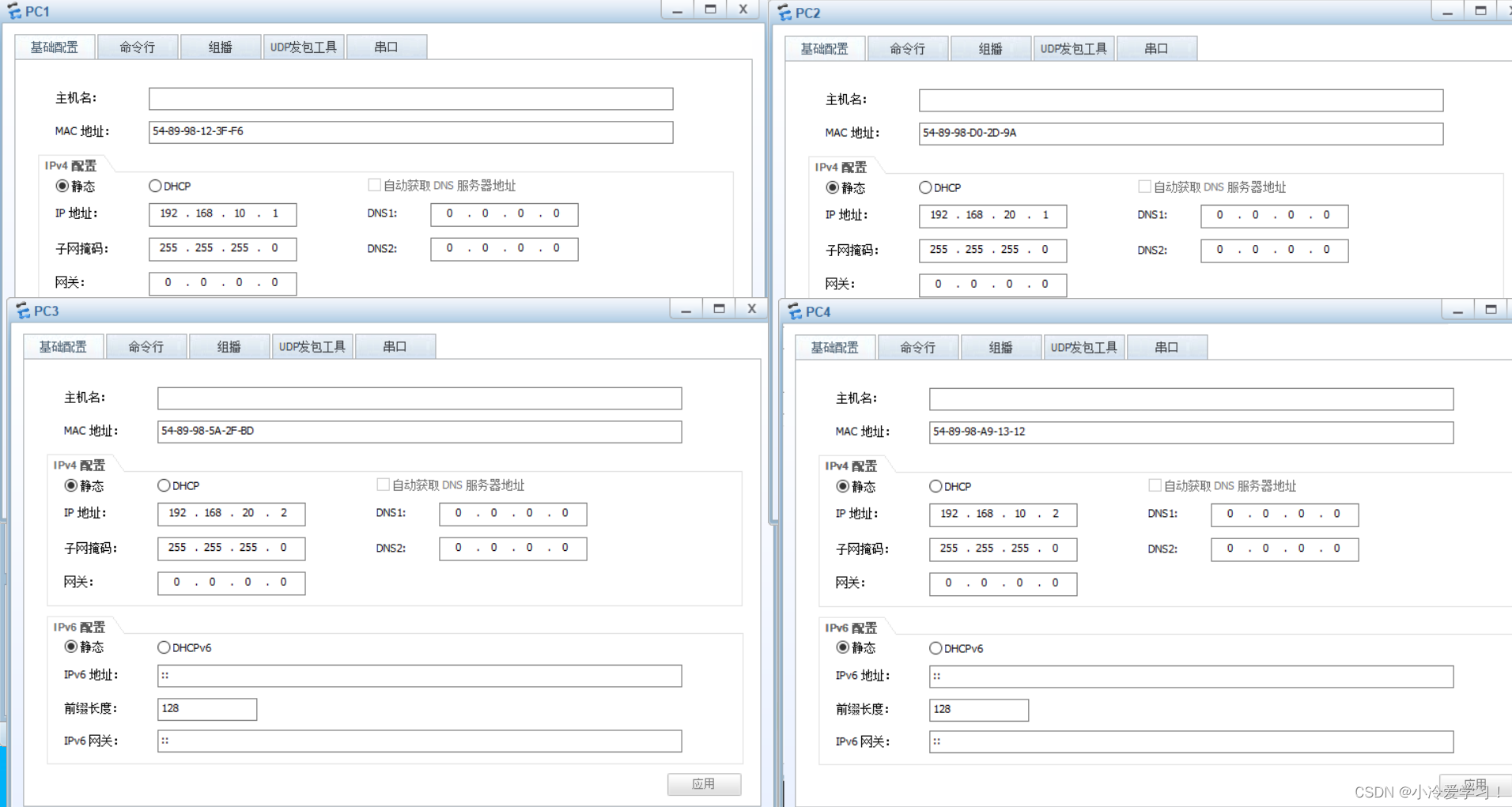Screen dimensions: 1512x807
Task: Open 基础配置 tab in PC4
Action: [835, 347]
